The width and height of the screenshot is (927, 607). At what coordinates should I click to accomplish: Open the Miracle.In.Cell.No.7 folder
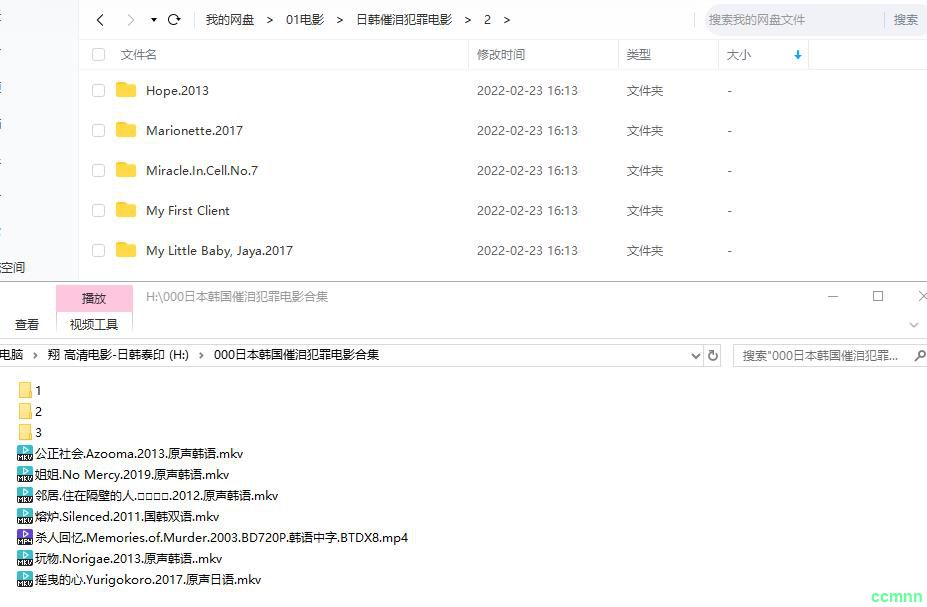click(x=201, y=171)
